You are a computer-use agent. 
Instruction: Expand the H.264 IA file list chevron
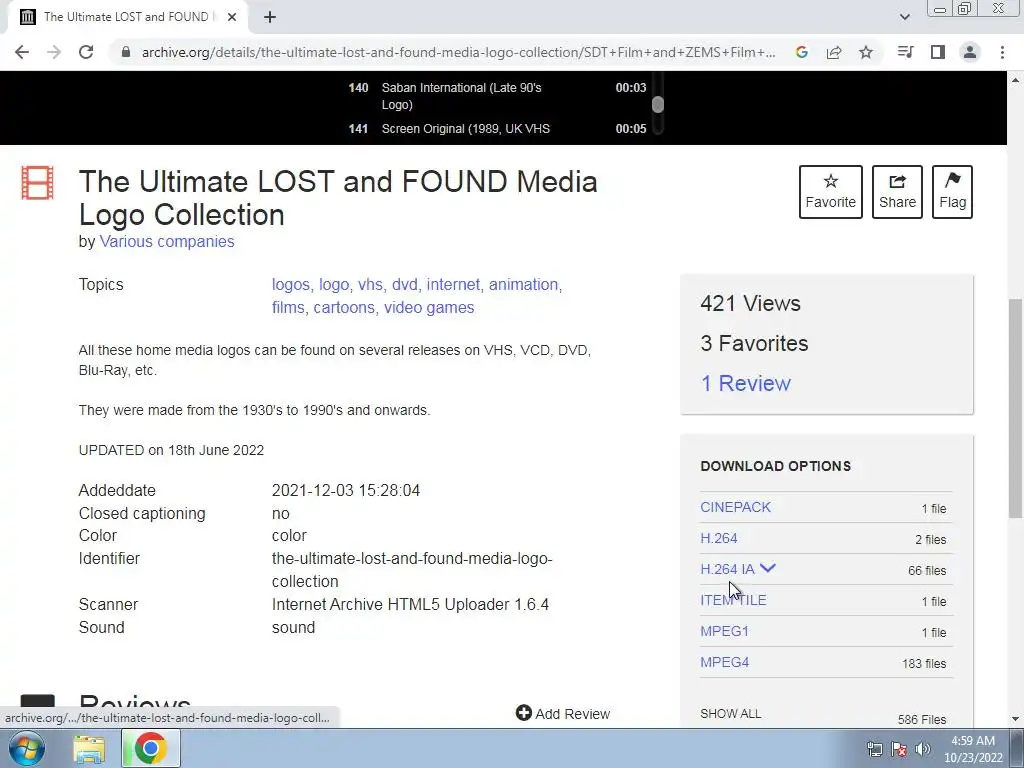click(768, 568)
